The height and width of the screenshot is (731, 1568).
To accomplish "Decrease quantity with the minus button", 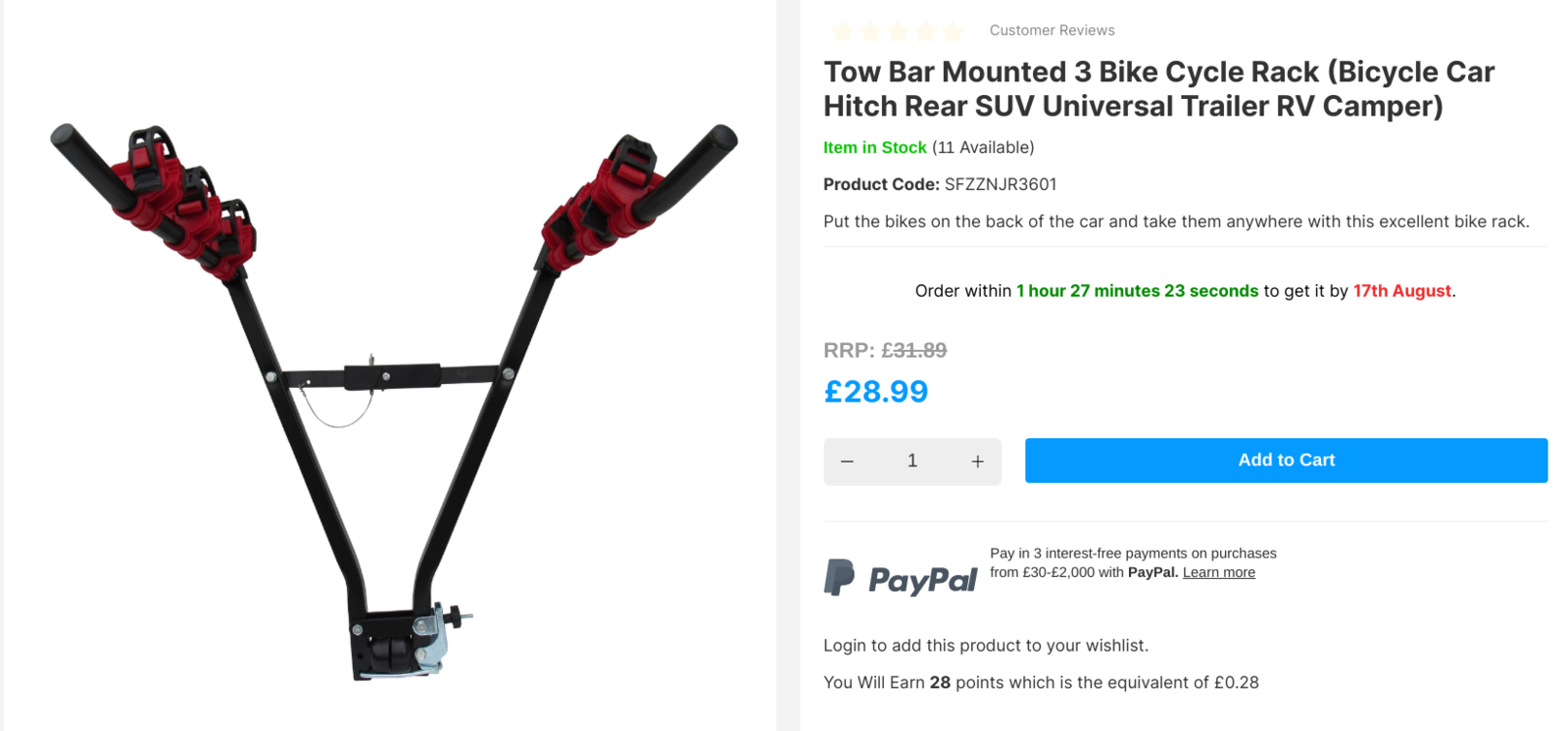I will (x=848, y=462).
